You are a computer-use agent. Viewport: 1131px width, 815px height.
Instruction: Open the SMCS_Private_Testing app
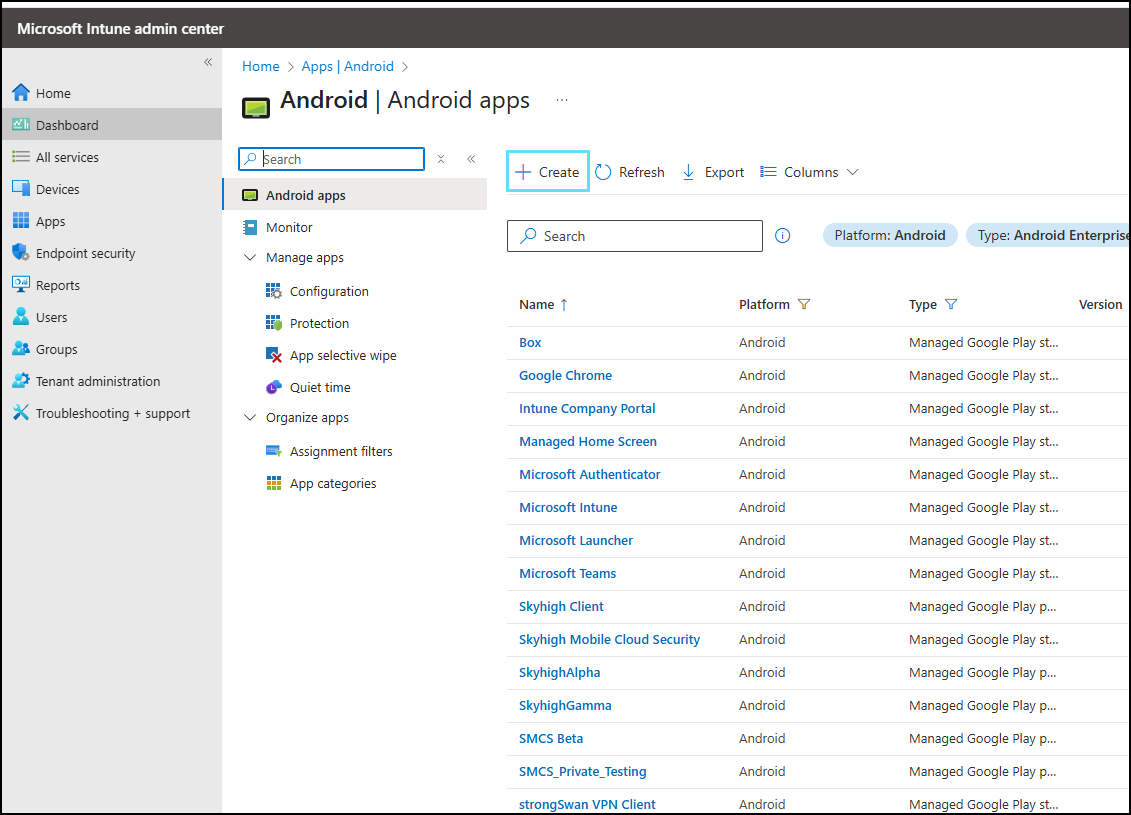click(583, 772)
